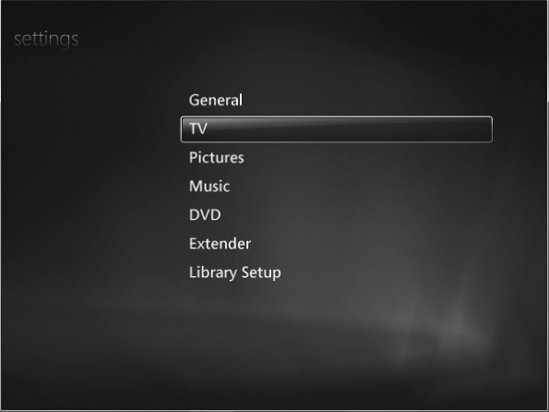Select the Extender text label
The height and width of the screenshot is (412, 549).
pos(220,244)
